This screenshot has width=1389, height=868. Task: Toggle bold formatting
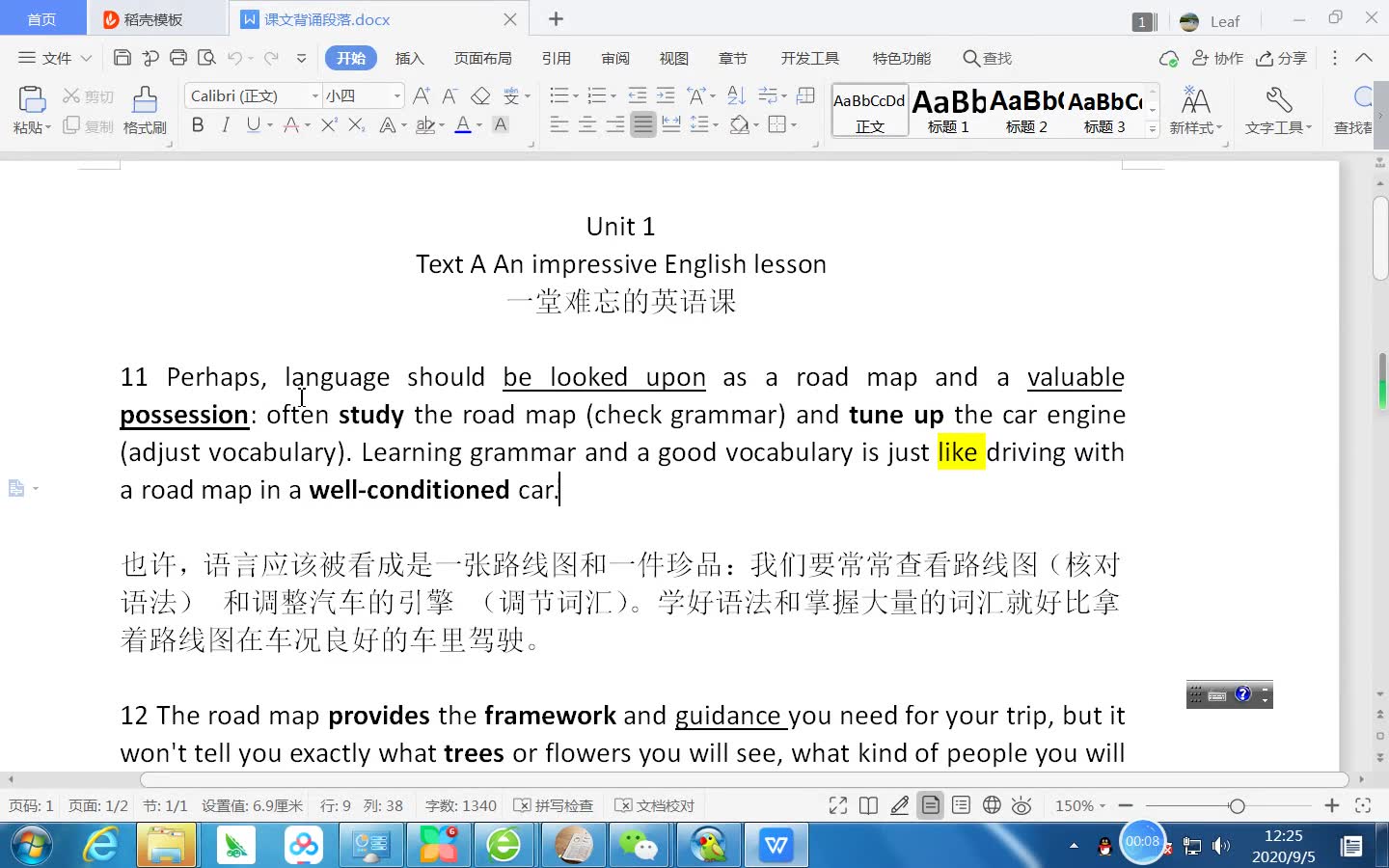198,124
